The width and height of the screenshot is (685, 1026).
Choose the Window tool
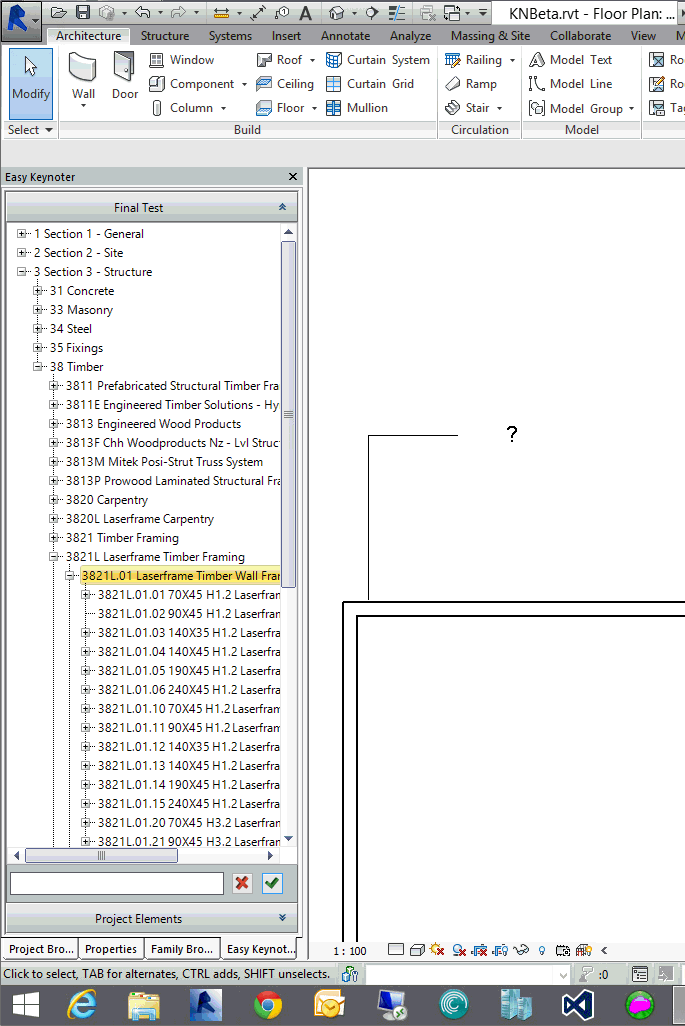click(182, 60)
